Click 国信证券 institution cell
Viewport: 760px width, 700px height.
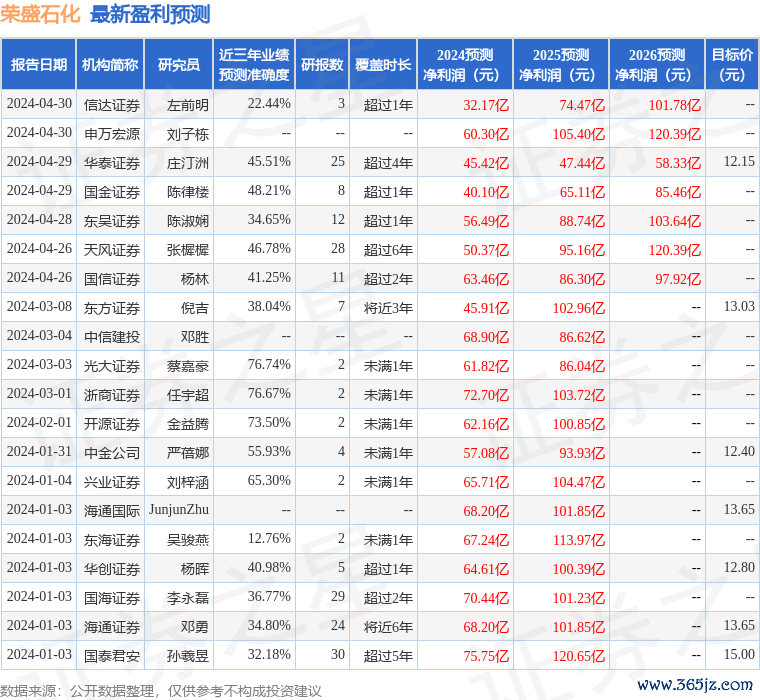[x=112, y=279]
